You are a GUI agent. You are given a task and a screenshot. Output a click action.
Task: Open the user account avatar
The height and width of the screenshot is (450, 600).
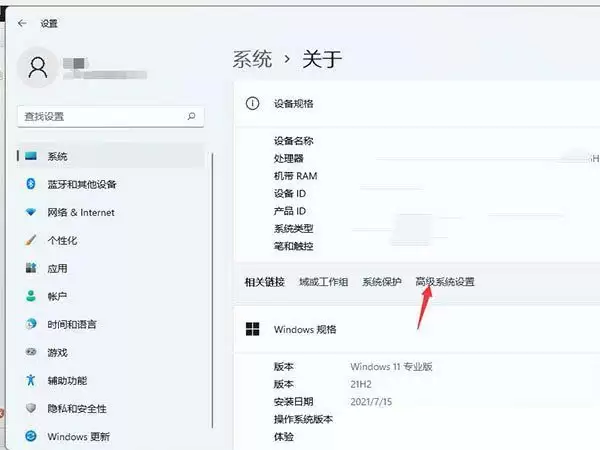[38, 67]
